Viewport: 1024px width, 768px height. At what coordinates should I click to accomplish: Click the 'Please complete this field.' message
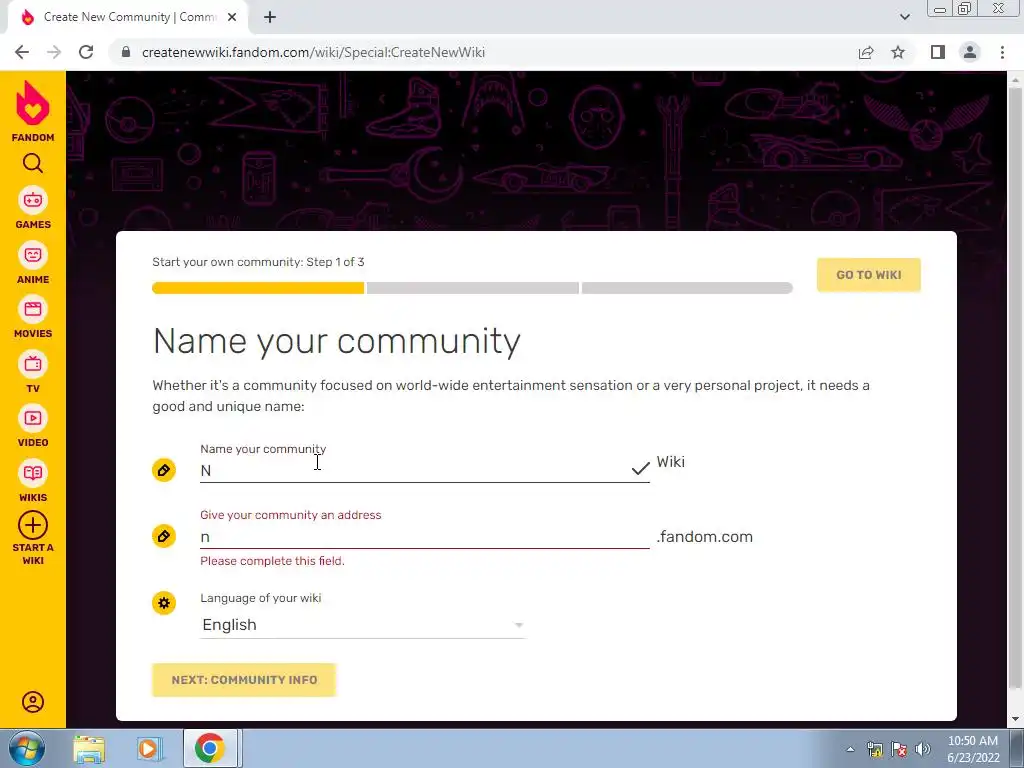[x=272, y=561]
